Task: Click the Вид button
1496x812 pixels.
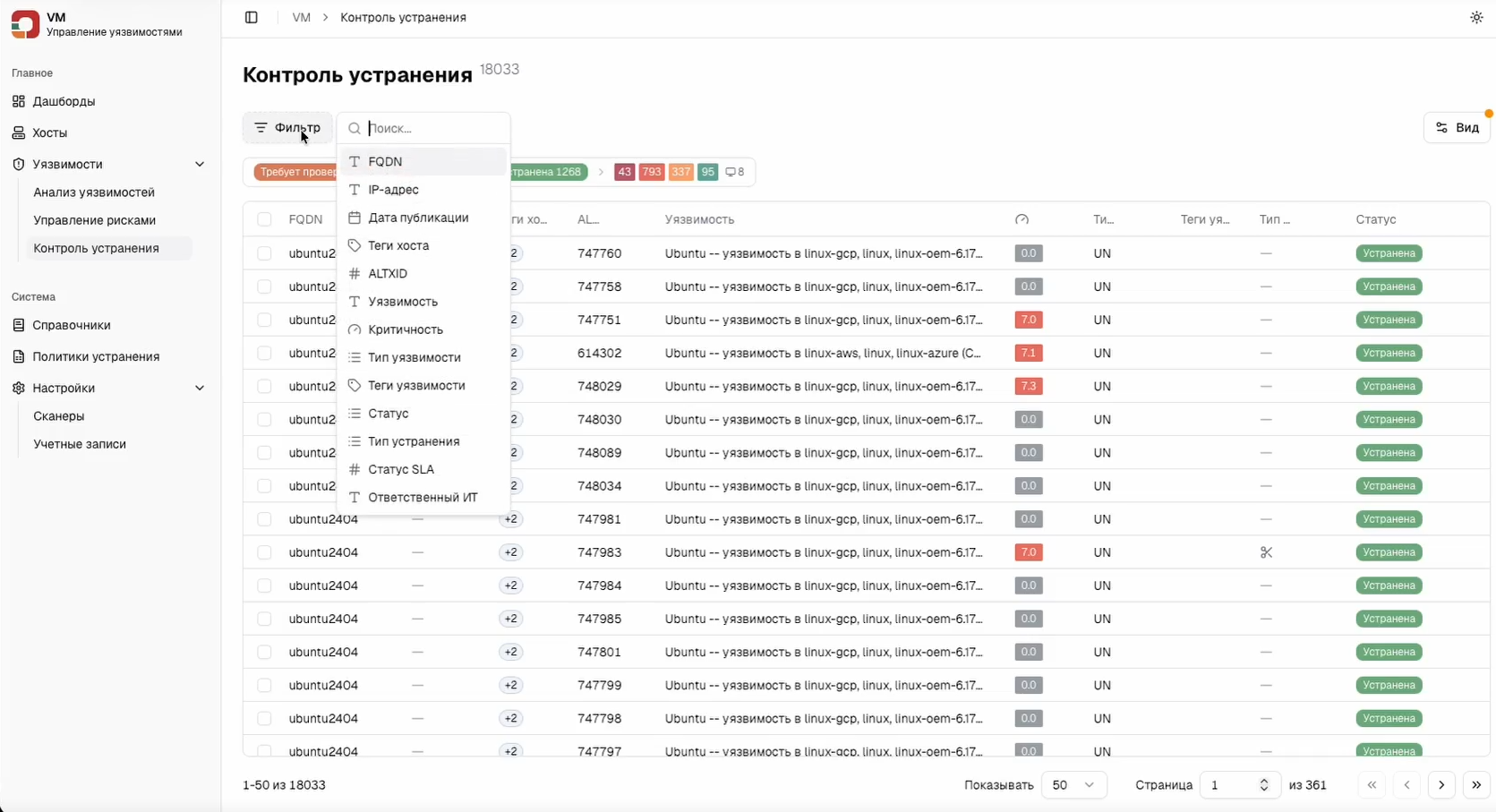Action: (1457, 128)
